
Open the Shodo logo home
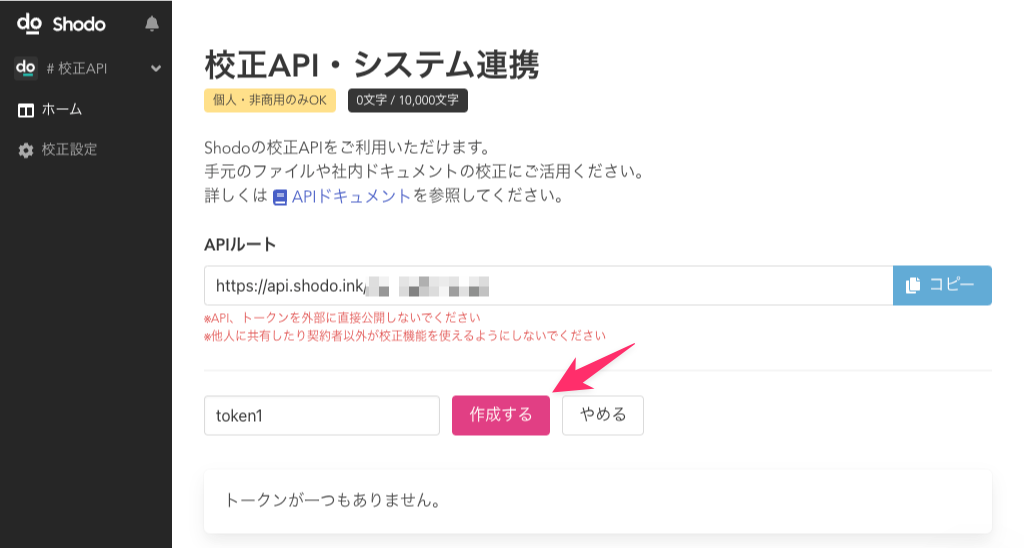coord(61,24)
